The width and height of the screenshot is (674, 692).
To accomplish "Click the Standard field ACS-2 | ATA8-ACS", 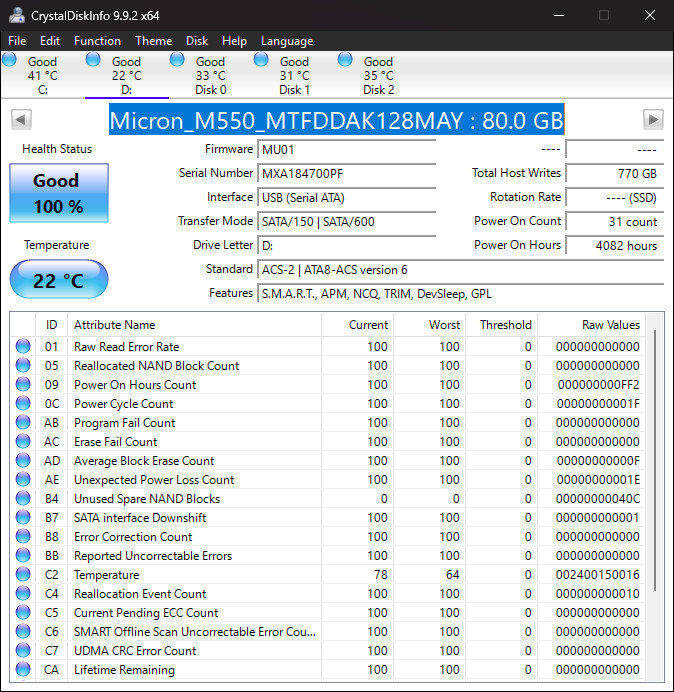I will (x=460, y=269).
